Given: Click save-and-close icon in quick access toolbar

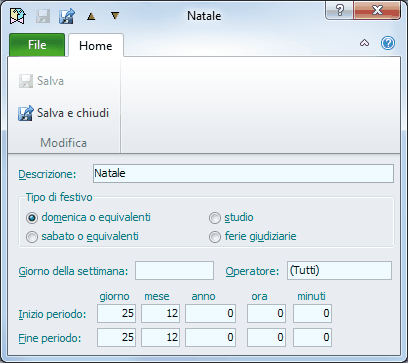Looking at the screenshot, I should point(67,16).
